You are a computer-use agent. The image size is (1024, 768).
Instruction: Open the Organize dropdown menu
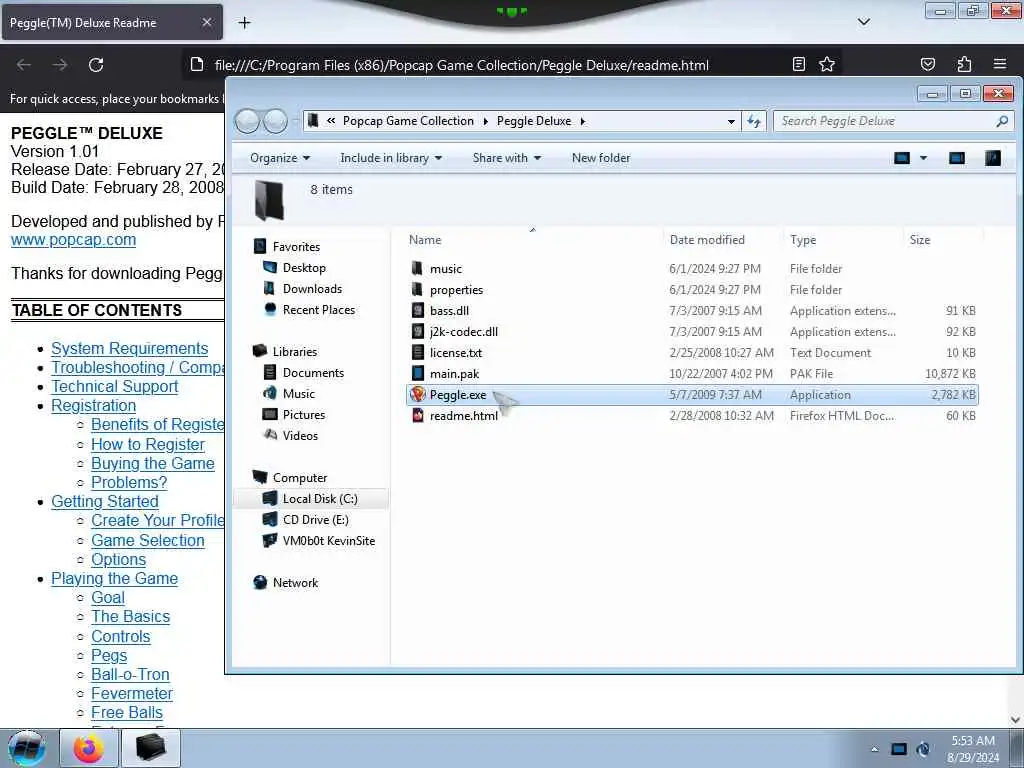(x=280, y=158)
